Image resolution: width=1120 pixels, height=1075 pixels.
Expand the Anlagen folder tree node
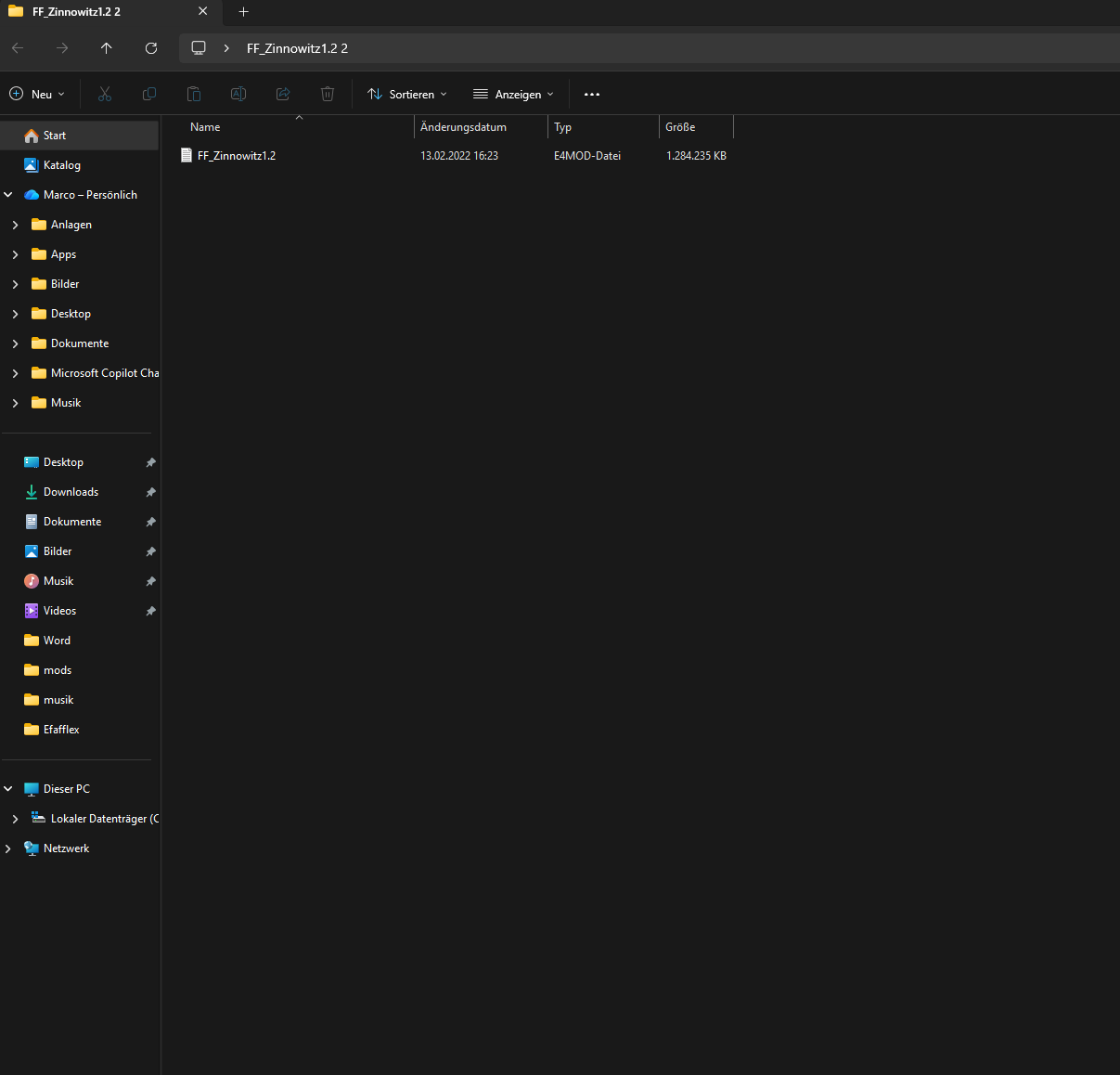tap(15, 225)
